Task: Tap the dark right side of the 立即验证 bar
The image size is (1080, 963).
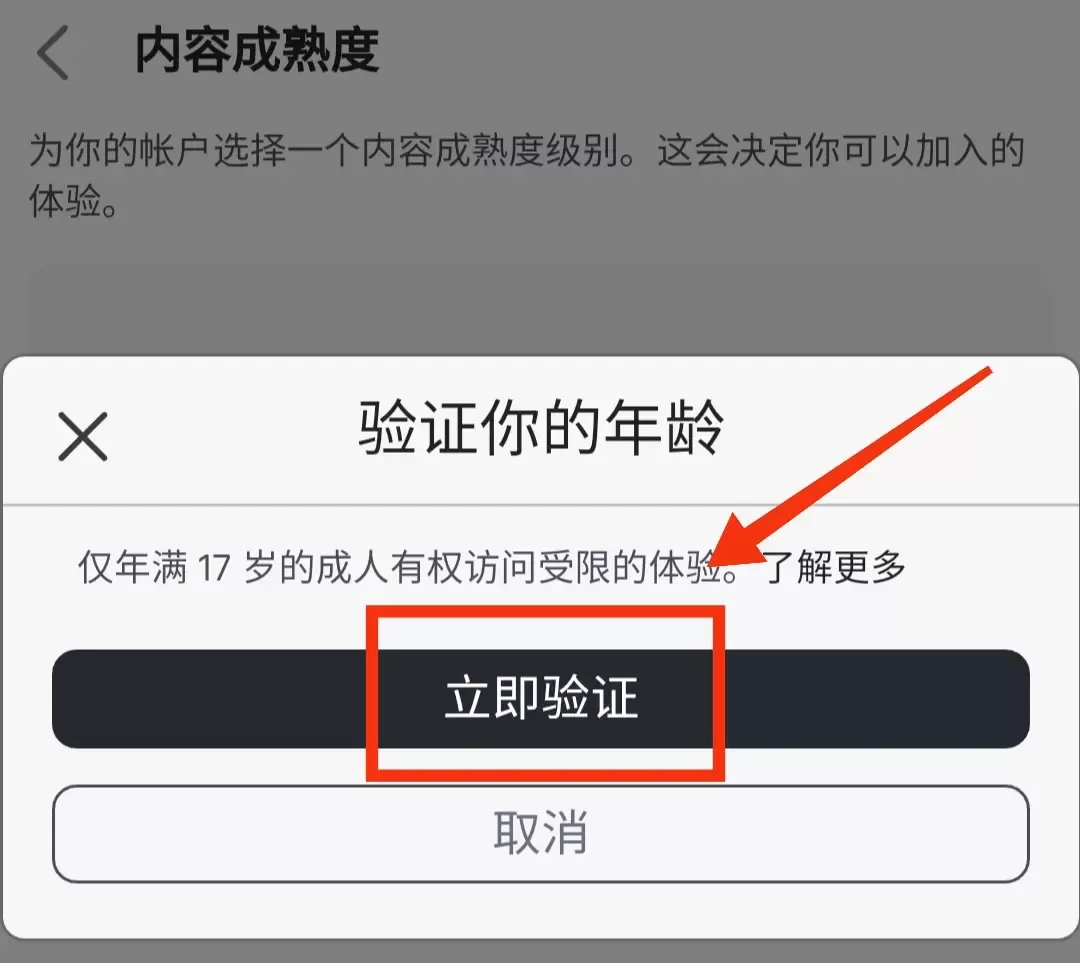Action: pos(877,698)
